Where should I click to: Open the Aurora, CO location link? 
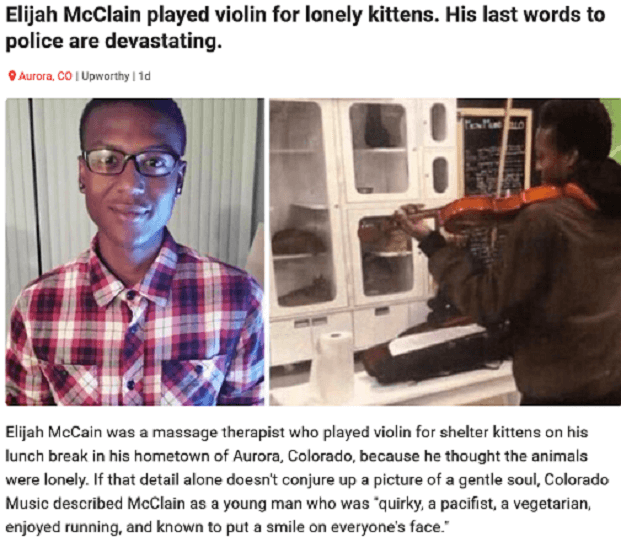(x=45, y=76)
